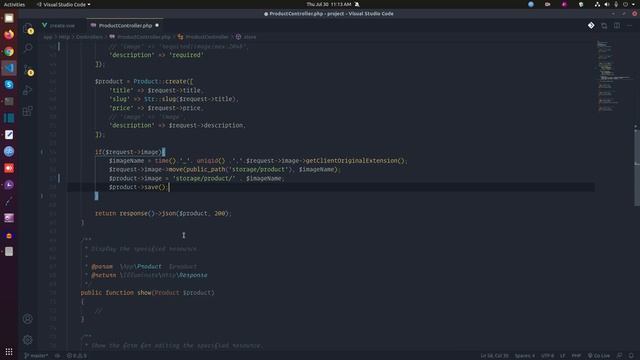Image resolution: width=640 pixels, height=360 pixels.
Task: Click the 'slug' => Str::slug line
Action: point(173,99)
